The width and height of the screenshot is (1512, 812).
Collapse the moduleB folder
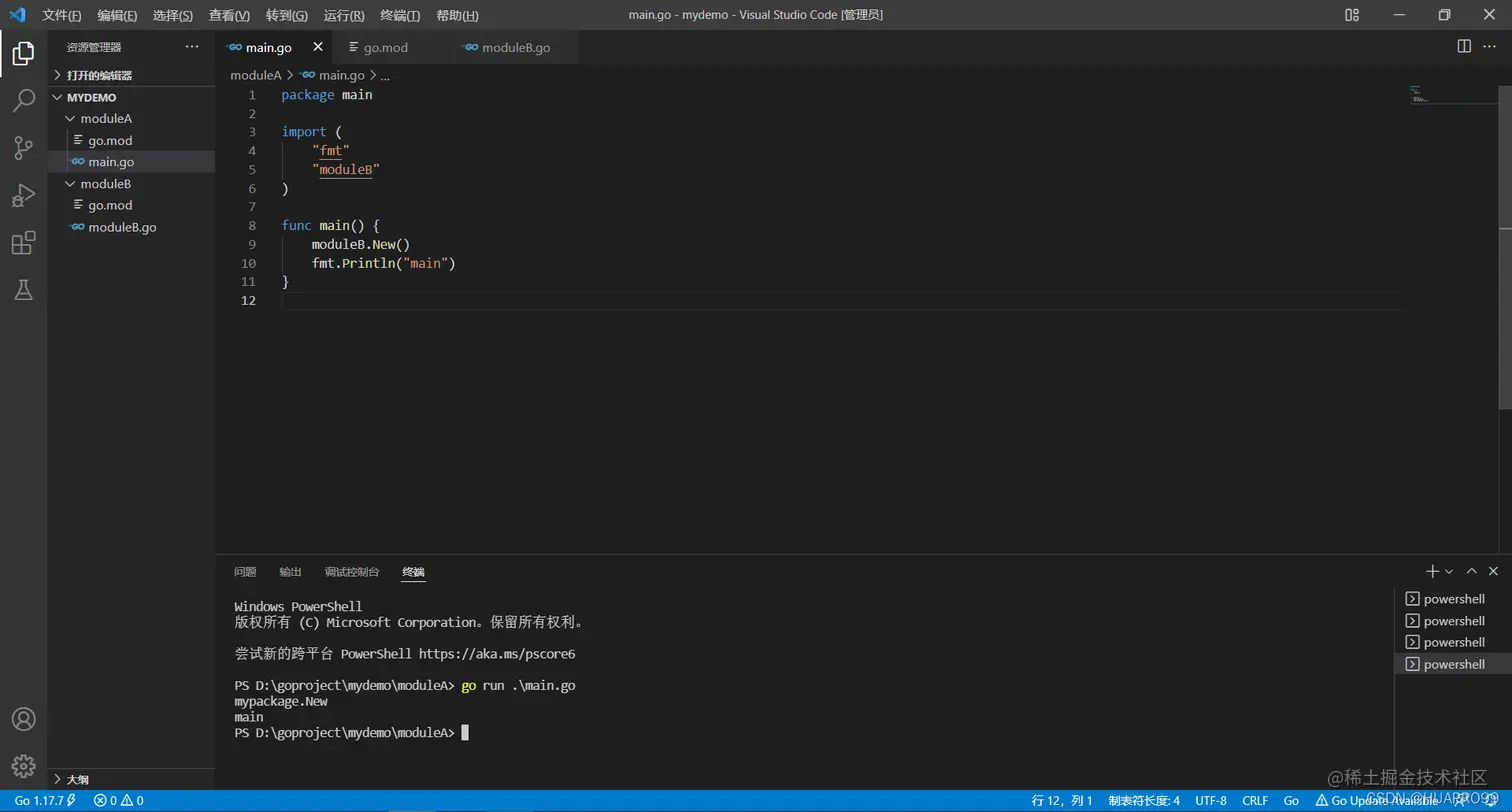131,184
